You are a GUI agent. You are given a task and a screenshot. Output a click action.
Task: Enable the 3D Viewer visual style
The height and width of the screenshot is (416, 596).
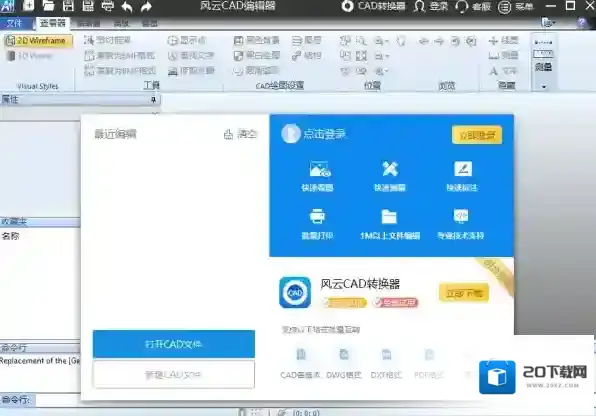(x=30, y=56)
